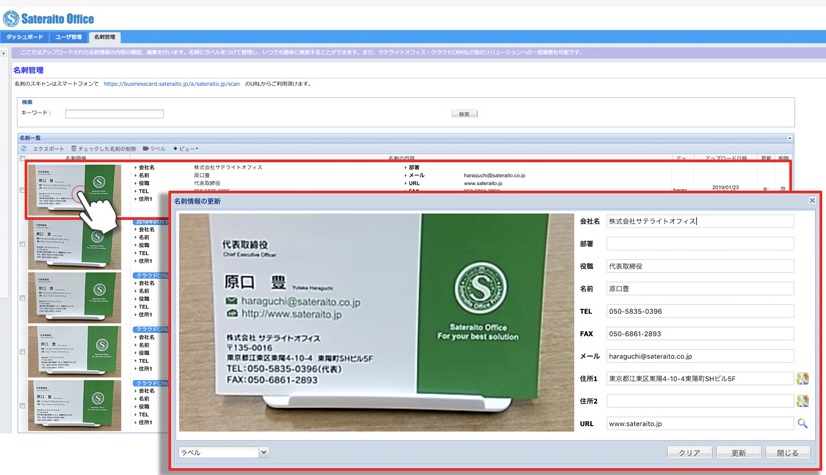The image size is (826, 475).
Task: Collapse the 名刺一覧 panel
Action: [x=789, y=138]
